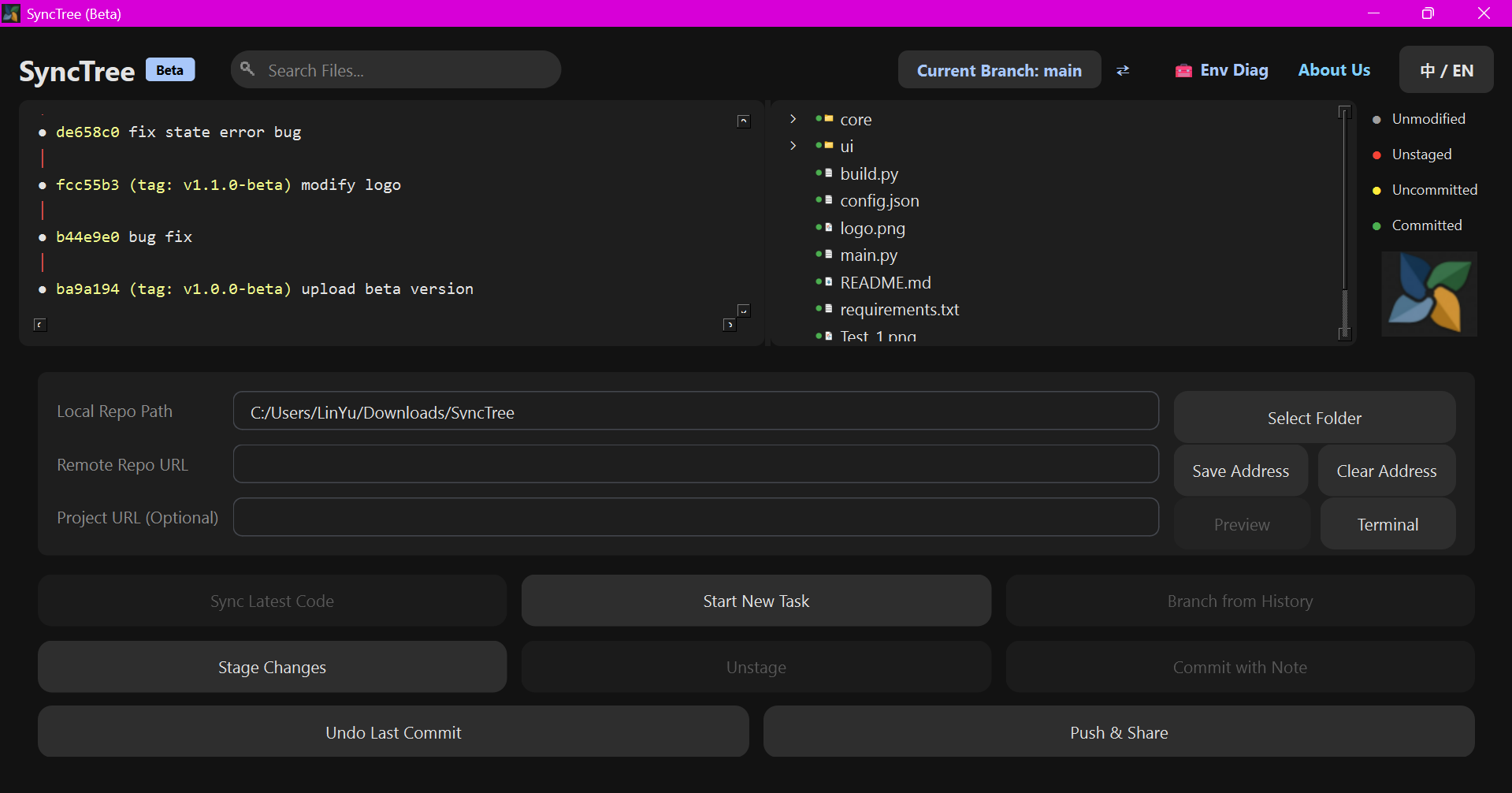Screen dimensions: 1512x793
Task: Click the Uncommitted legend entry
Action: point(1425,190)
